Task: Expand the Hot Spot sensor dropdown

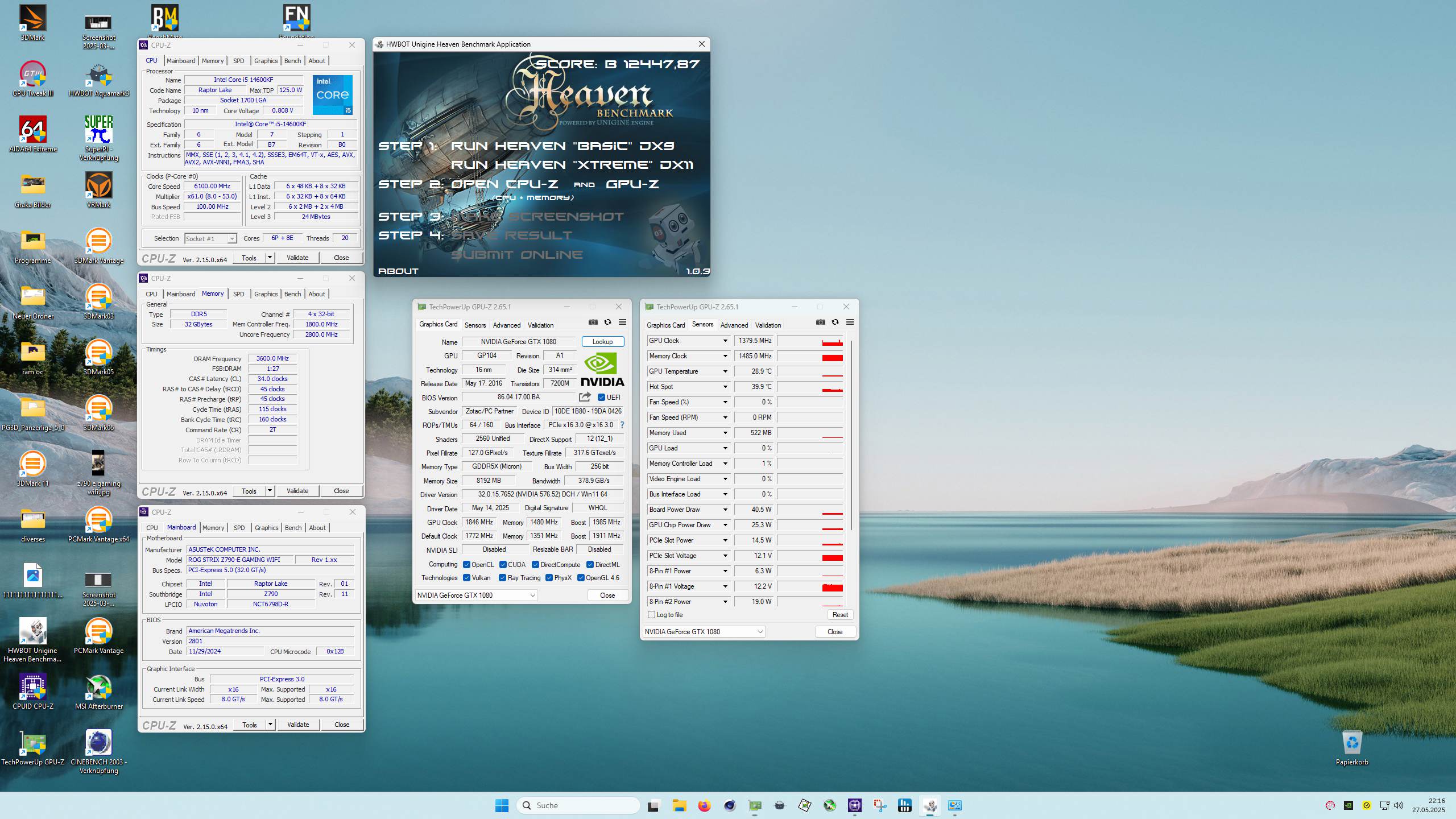Action: (x=725, y=387)
